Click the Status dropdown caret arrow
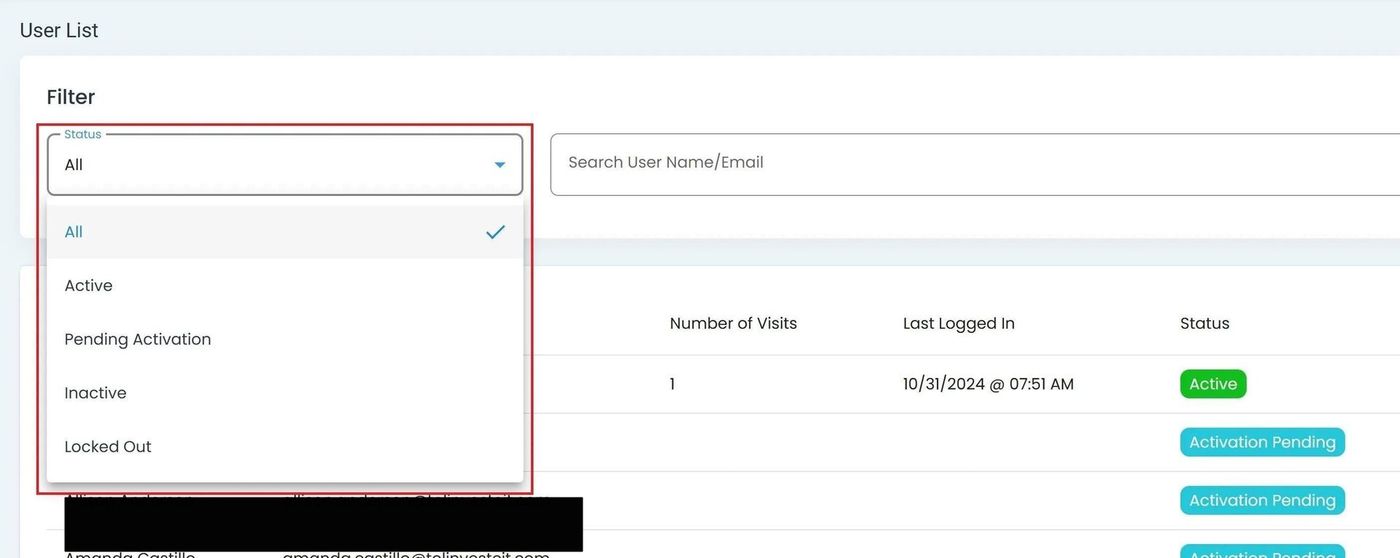 (499, 165)
